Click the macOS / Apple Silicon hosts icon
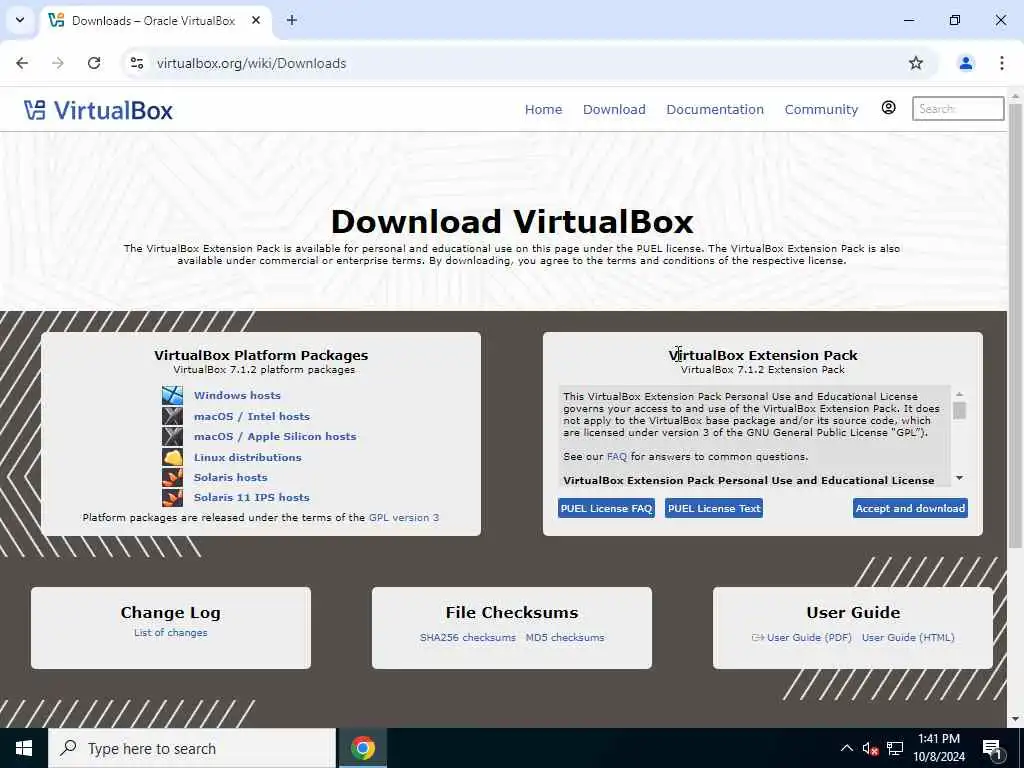This screenshot has height=768, width=1024. pyautogui.click(x=172, y=436)
